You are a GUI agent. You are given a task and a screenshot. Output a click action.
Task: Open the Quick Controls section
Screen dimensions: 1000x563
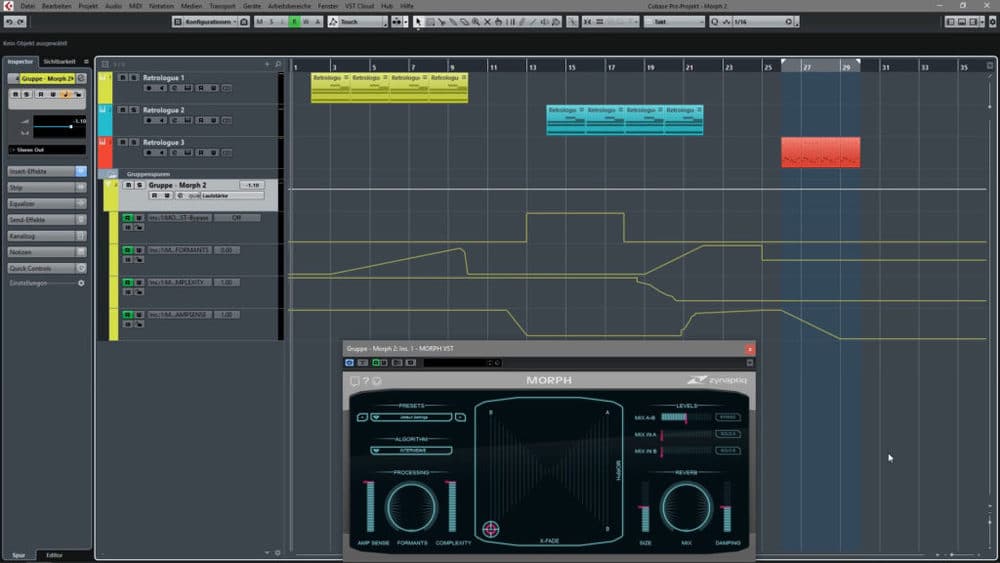(x=47, y=268)
